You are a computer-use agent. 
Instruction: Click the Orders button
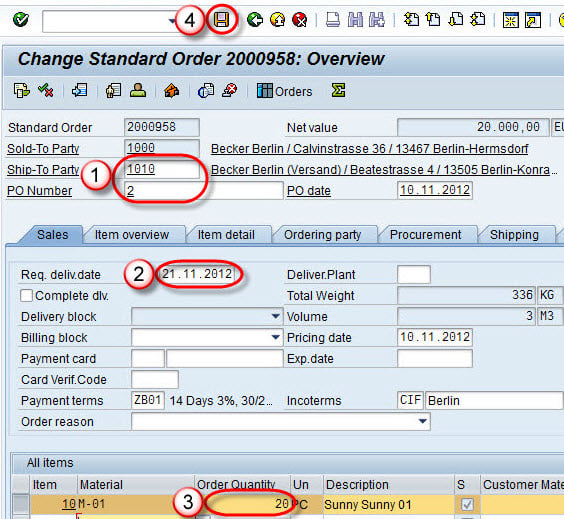click(284, 91)
